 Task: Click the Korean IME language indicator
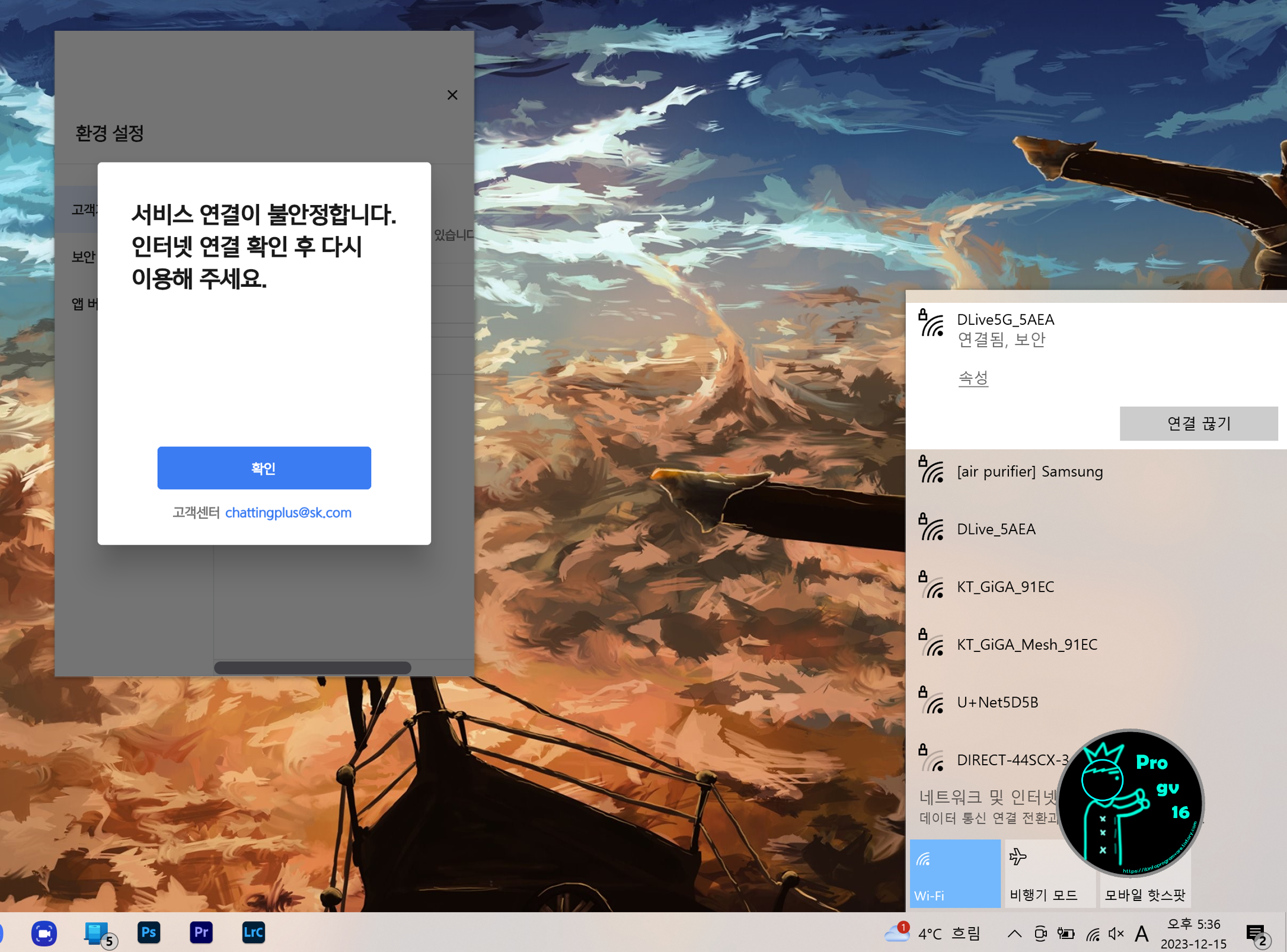pos(1141,932)
